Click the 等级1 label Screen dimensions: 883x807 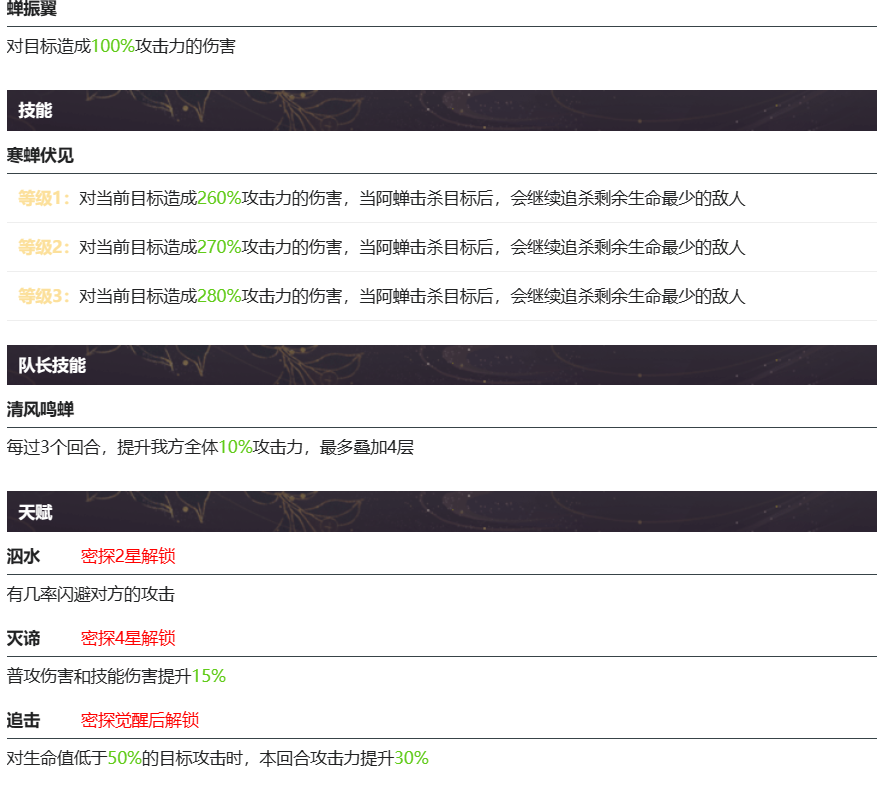pos(44,198)
